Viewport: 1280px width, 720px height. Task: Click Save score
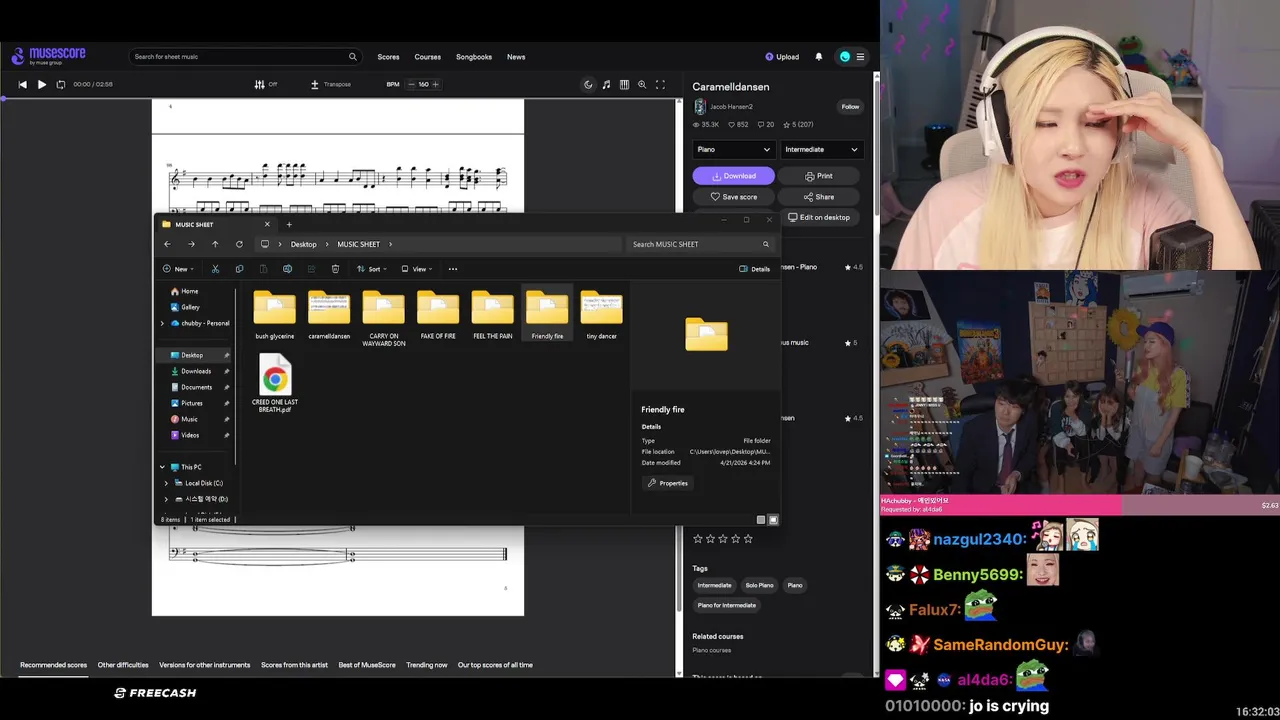click(733, 197)
